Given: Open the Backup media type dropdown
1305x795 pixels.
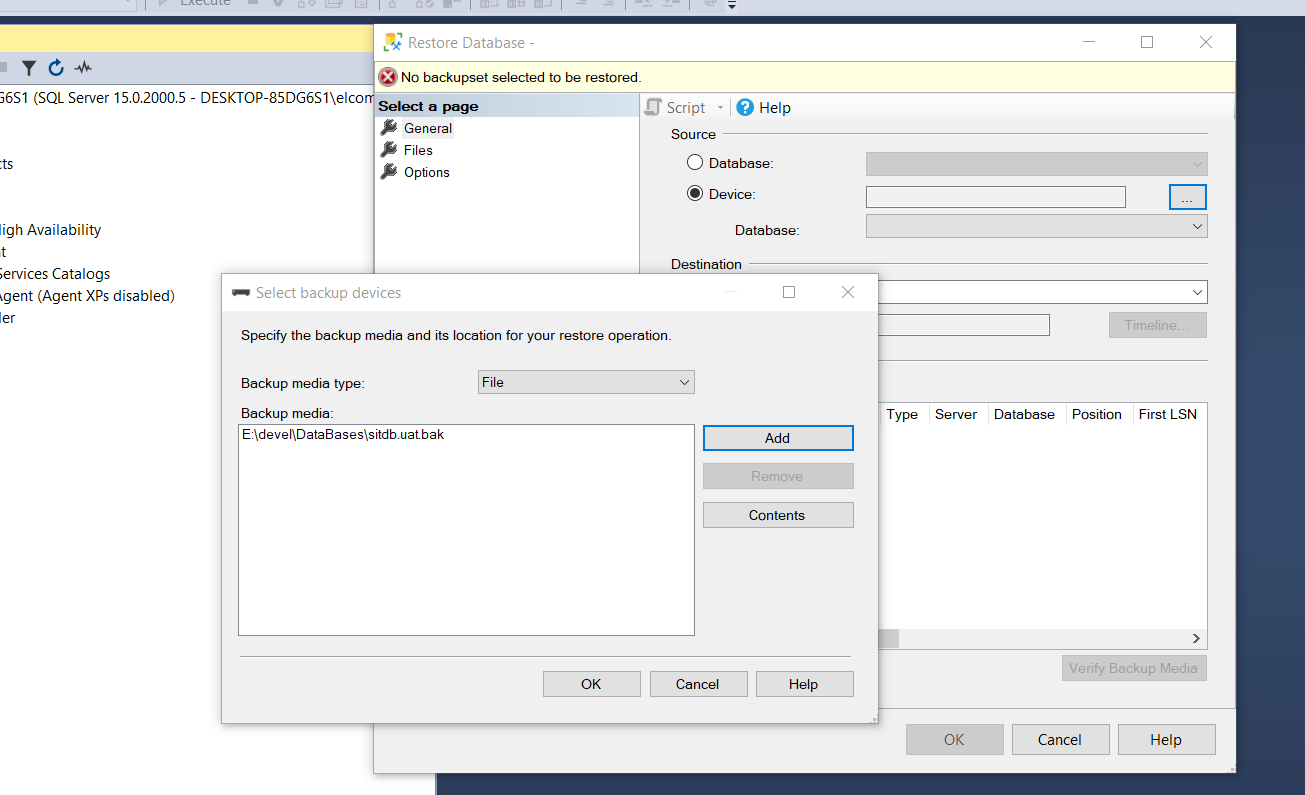Looking at the screenshot, I should click(586, 382).
